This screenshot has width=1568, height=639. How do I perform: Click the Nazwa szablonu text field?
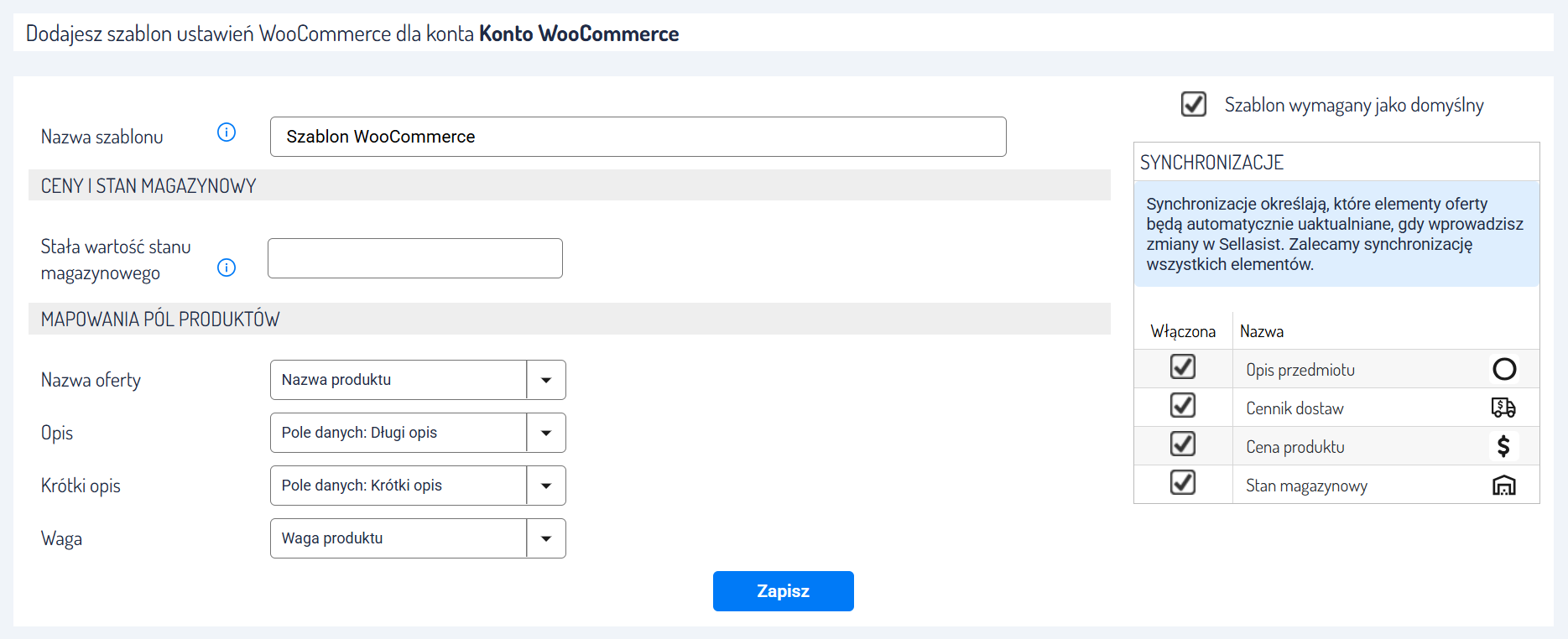pyautogui.click(x=638, y=137)
